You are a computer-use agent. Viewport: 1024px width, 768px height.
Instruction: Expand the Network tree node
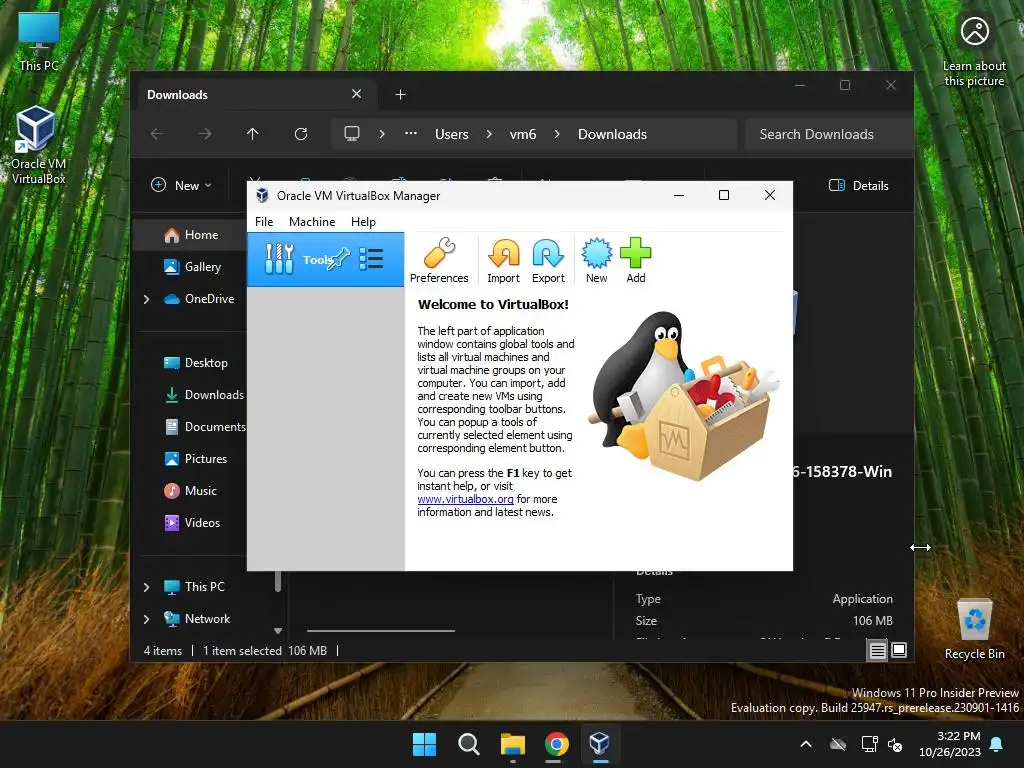point(146,619)
